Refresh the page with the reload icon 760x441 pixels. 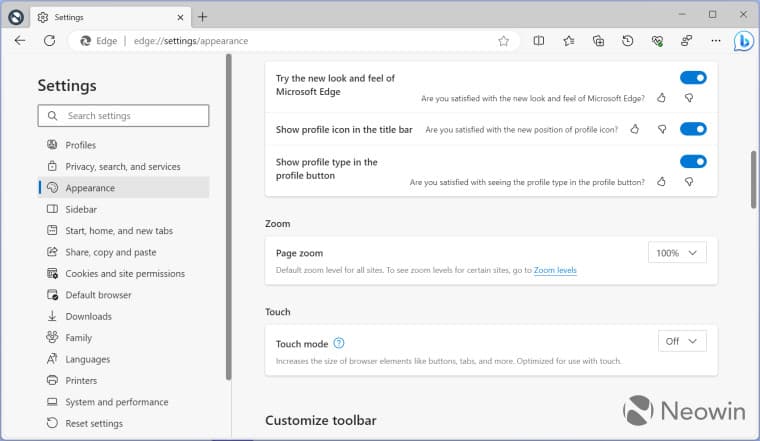click(x=49, y=41)
